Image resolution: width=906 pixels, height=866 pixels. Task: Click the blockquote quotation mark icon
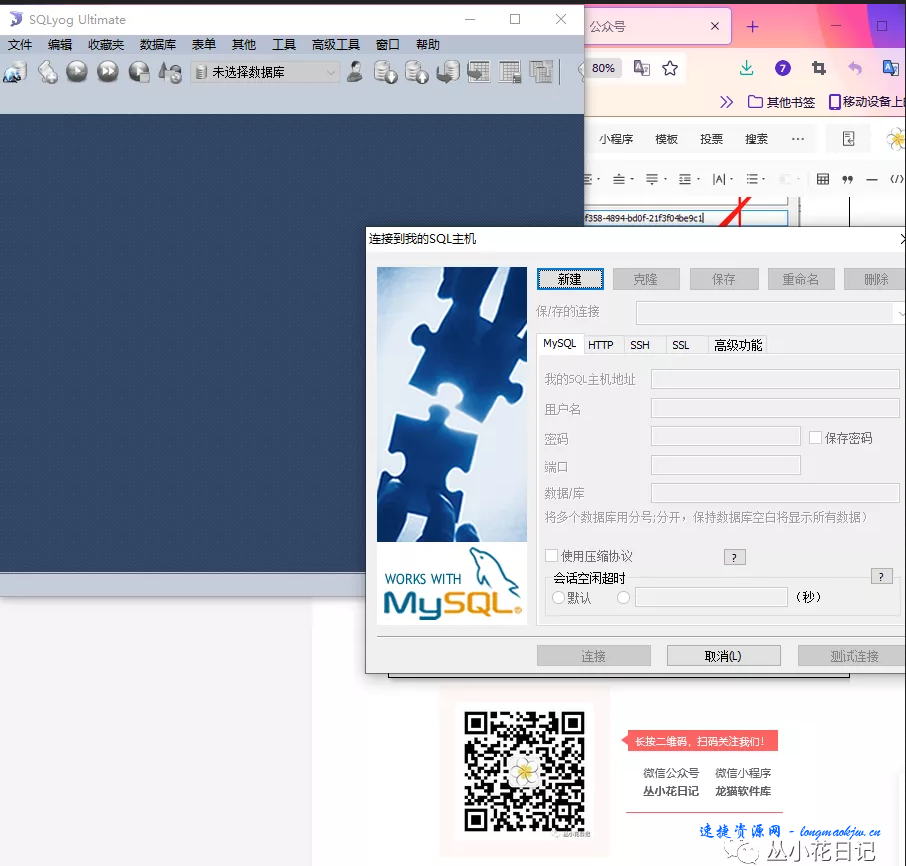[x=848, y=180]
